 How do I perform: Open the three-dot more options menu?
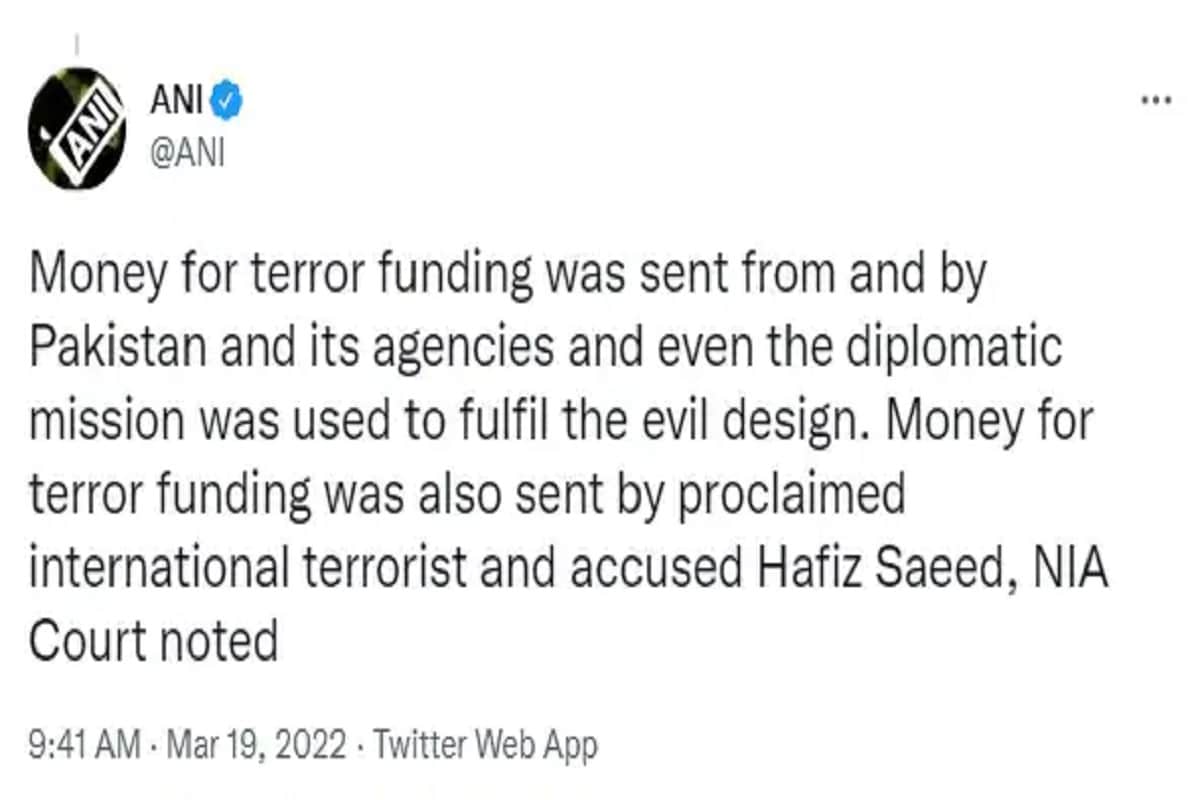1156,101
